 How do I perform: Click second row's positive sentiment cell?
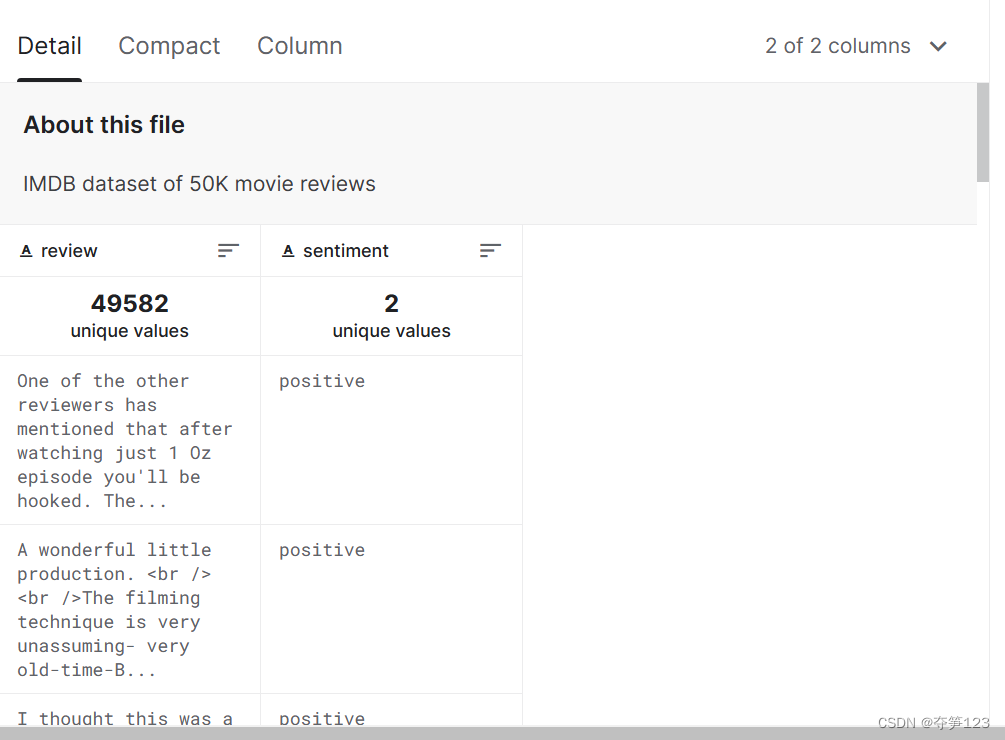pyautogui.click(x=322, y=550)
